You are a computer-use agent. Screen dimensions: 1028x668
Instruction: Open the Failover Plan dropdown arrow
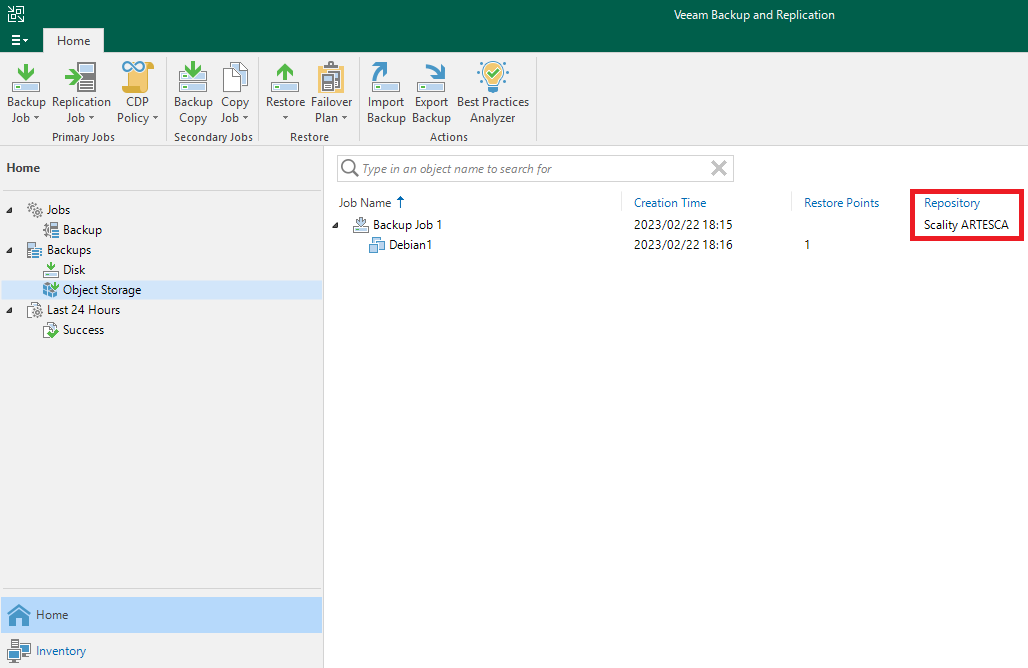(x=345, y=118)
